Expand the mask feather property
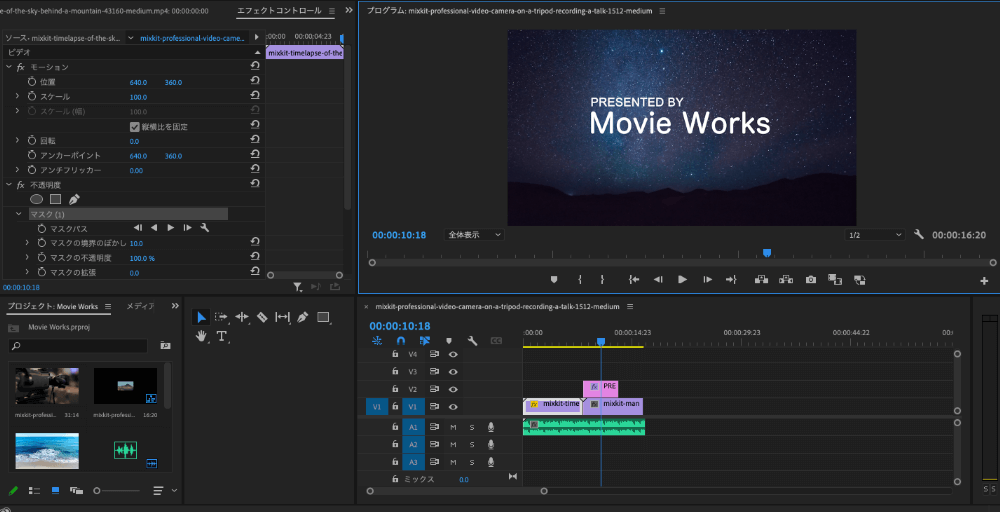Image resolution: width=1000 pixels, height=512 pixels. coord(27,243)
